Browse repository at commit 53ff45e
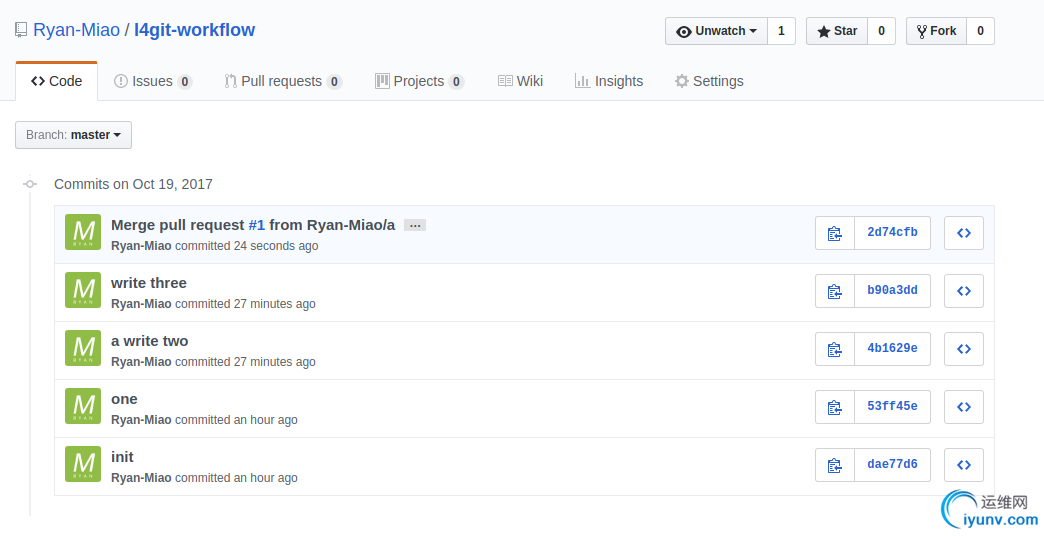 coord(964,407)
